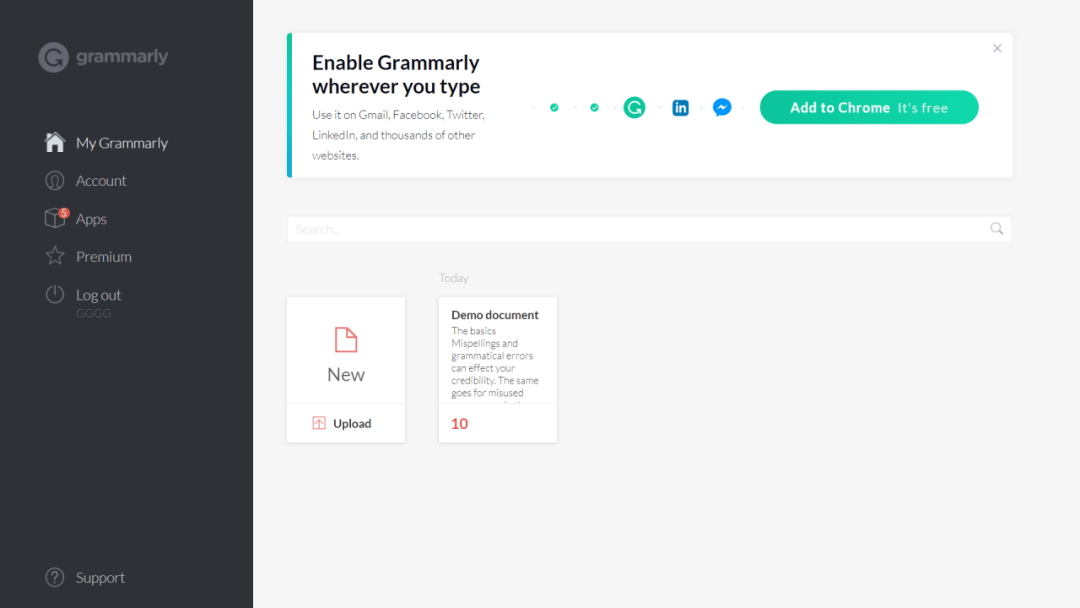
Task: Click the green Grammarly G banner icon
Action: point(634,107)
